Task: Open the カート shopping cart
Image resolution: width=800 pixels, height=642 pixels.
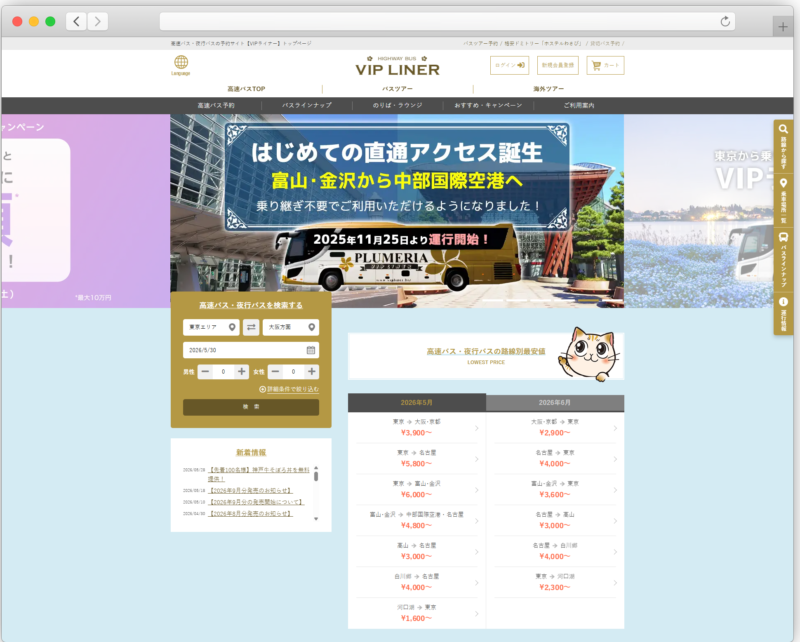Action: tap(605, 65)
